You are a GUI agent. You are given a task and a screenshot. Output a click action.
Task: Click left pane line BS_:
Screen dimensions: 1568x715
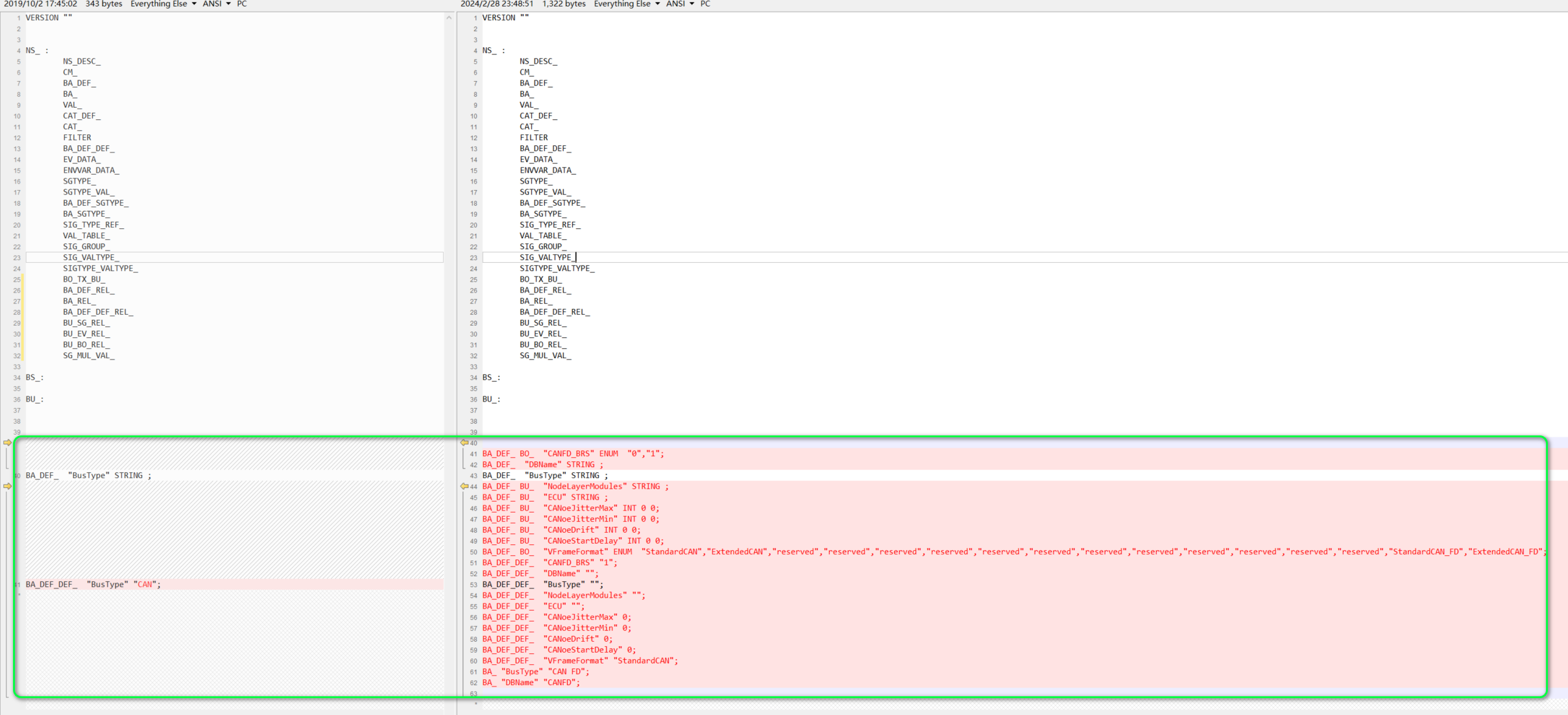35,378
